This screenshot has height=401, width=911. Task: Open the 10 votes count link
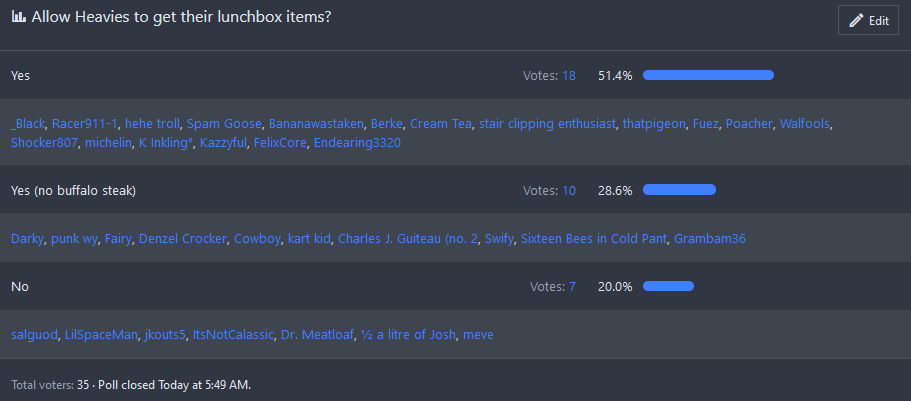click(569, 190)
